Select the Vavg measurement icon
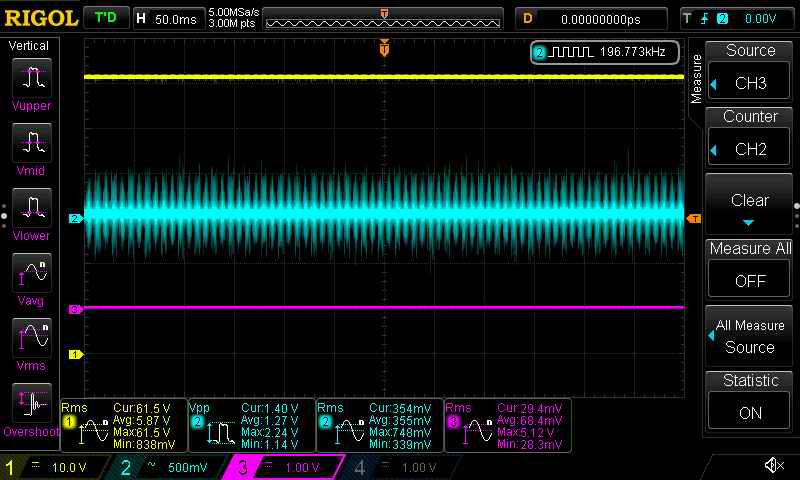Viewport: 800px width, 480px height. [x=32, y=272]
